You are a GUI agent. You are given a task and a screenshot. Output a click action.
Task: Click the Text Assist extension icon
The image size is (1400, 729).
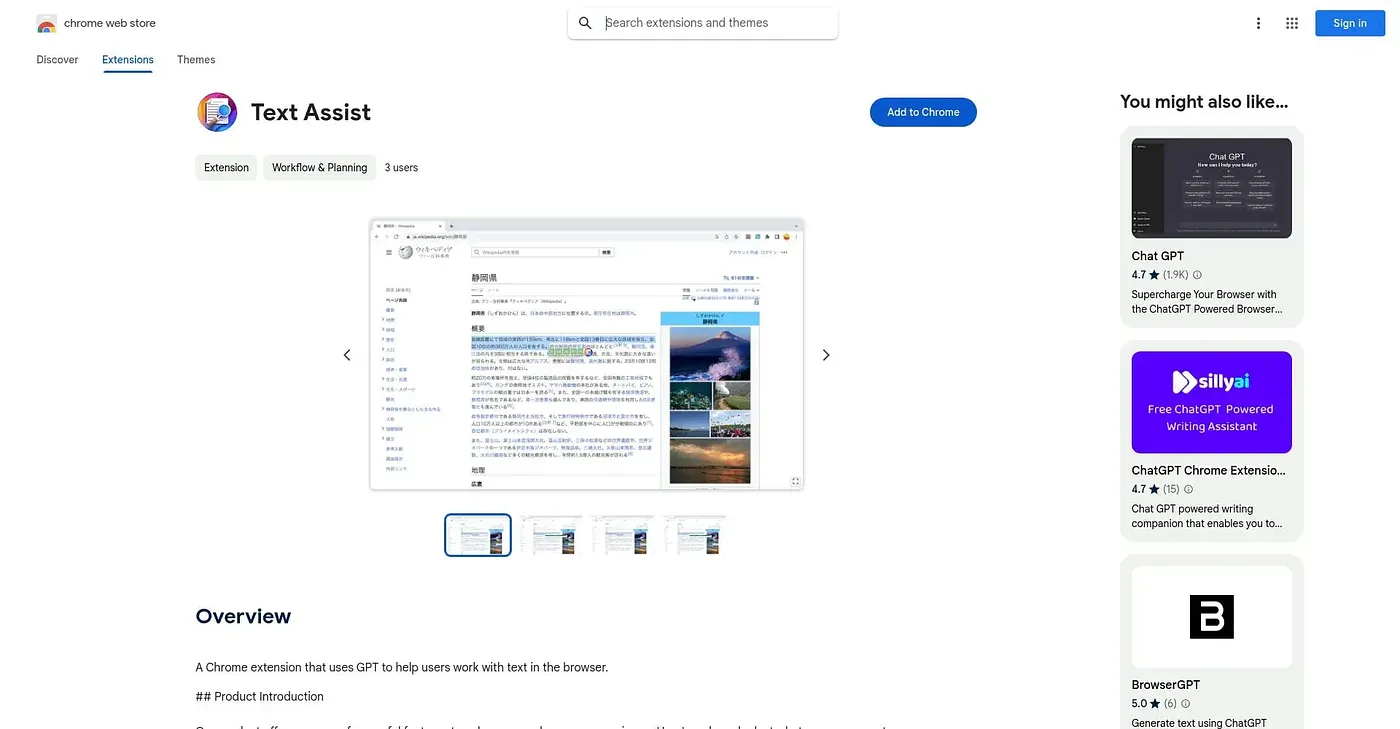[217, 112]
